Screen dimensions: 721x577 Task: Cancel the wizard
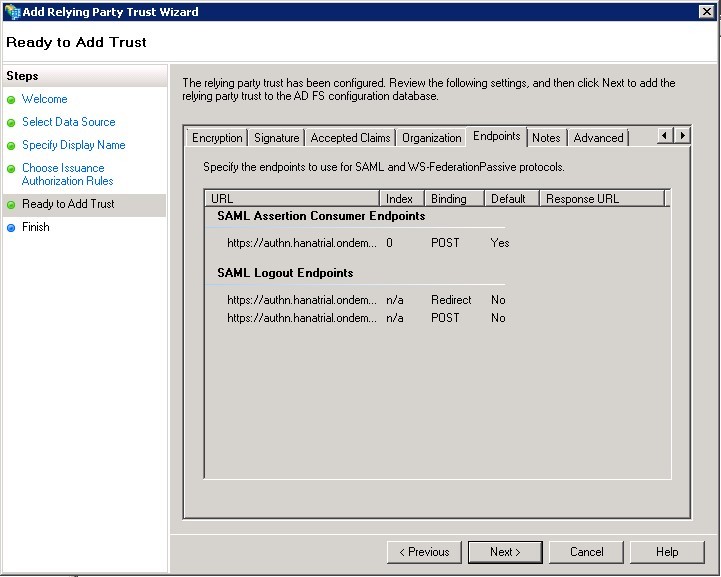pyautogui.click(x=587, y=552)
